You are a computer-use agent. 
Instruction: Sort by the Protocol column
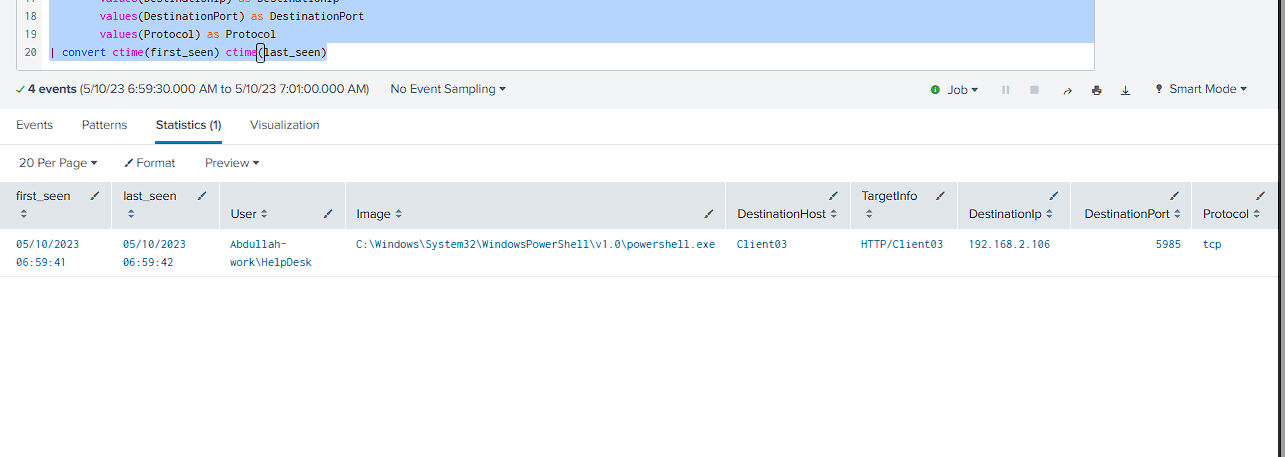1255,214
